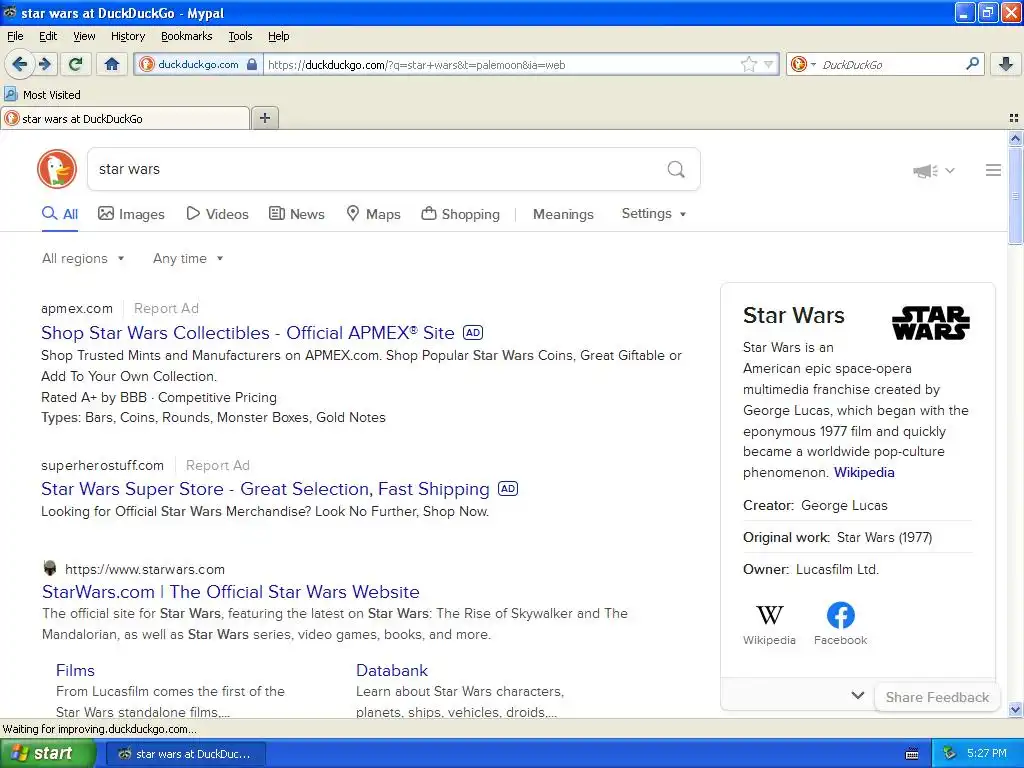
Task: Switch to the News tab
Action: [x=296, y=214]
